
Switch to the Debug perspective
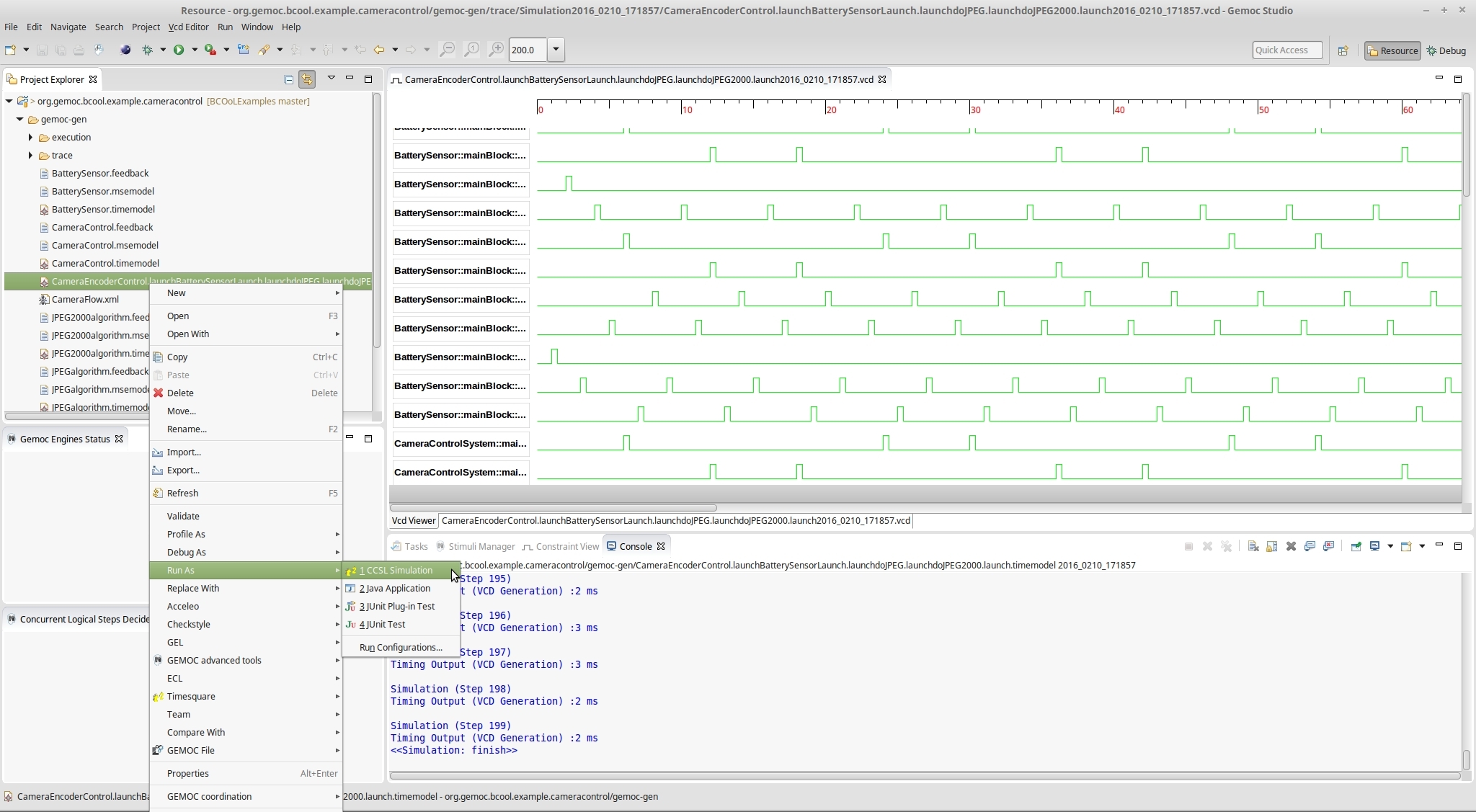[1446, 50]
